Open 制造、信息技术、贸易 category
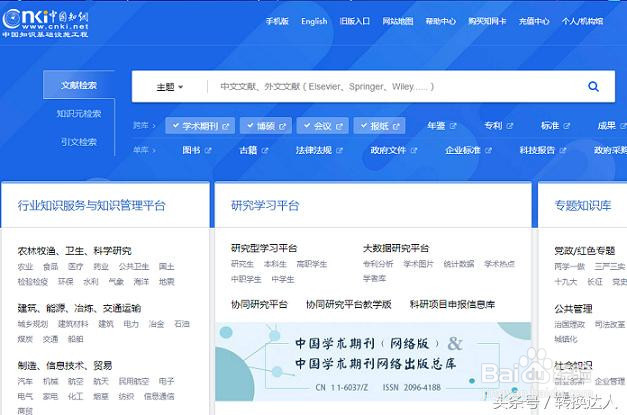This screenshot has width=627, height=415. point(65,365)
